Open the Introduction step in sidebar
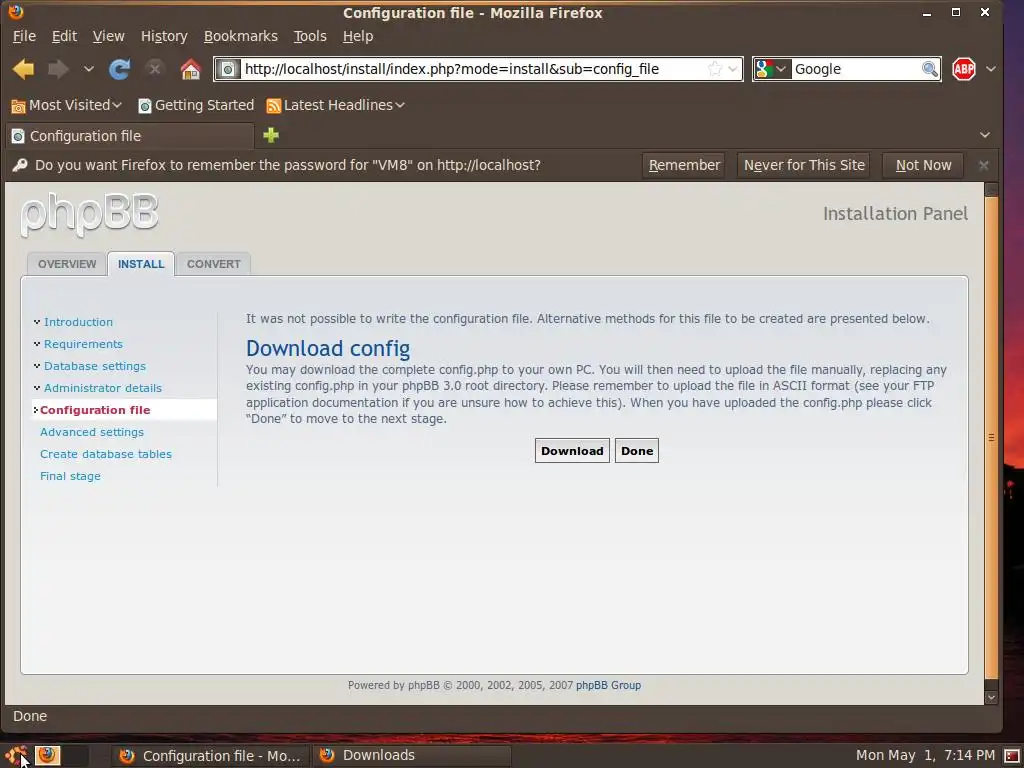Viewport: 1024px width, 768px height. point(78,322)
